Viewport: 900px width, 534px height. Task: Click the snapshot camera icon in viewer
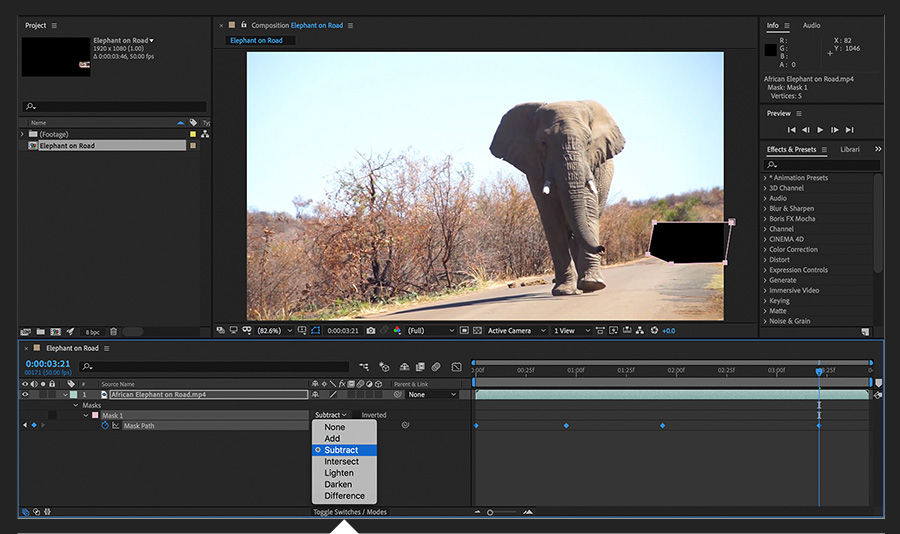coord(370,330)
